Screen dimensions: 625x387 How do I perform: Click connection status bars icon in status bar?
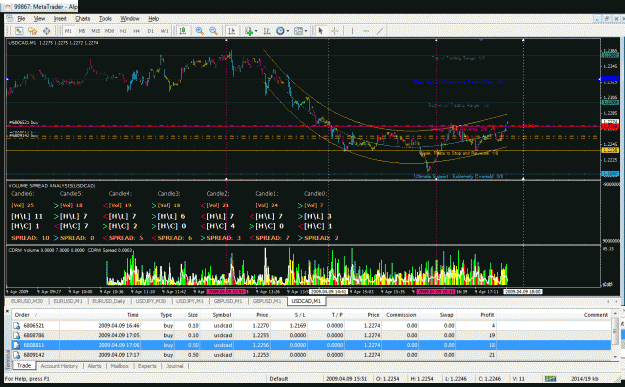pos(551,379)
